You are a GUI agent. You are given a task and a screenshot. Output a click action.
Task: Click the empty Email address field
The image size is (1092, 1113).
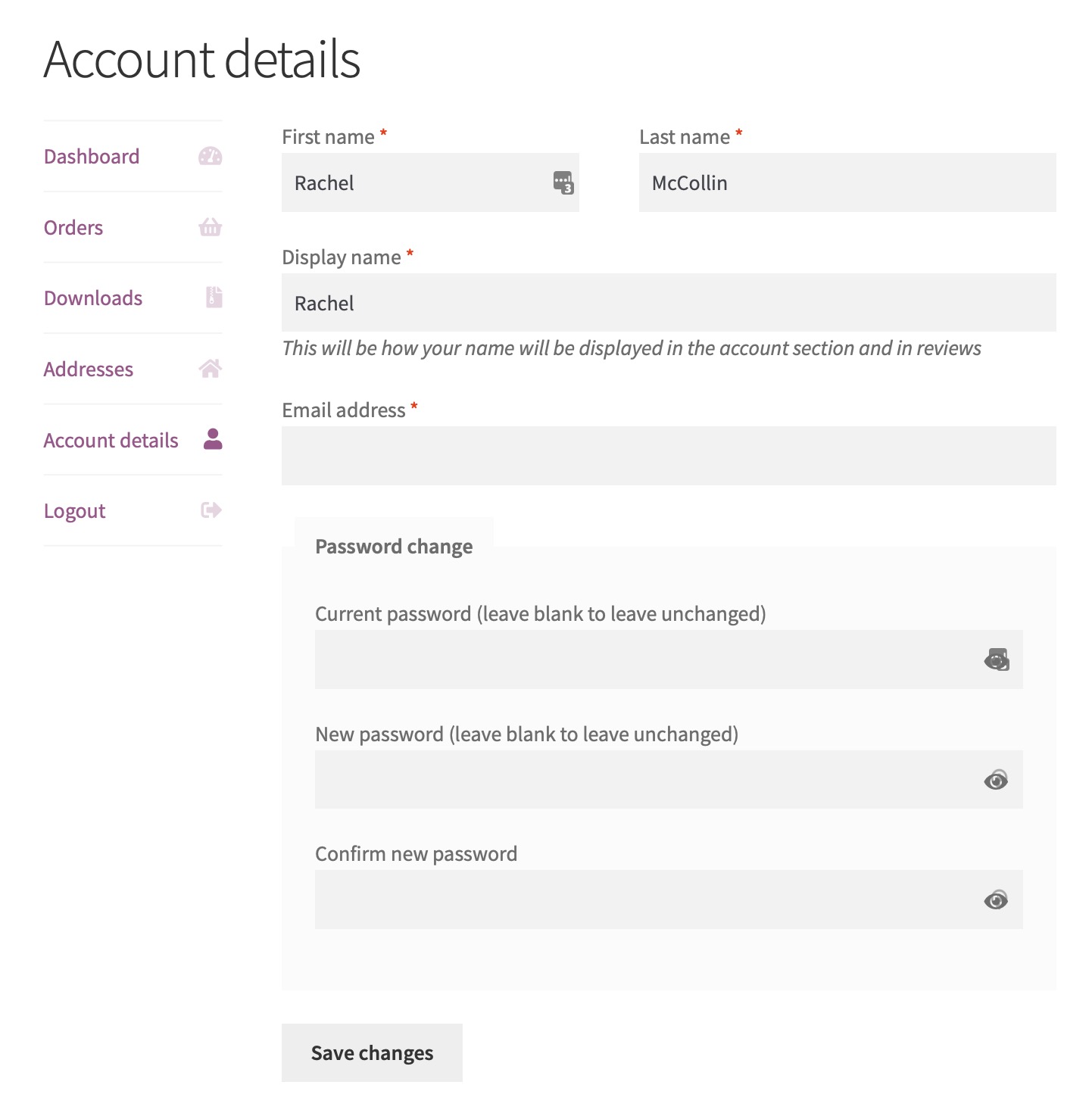[669, 456]
